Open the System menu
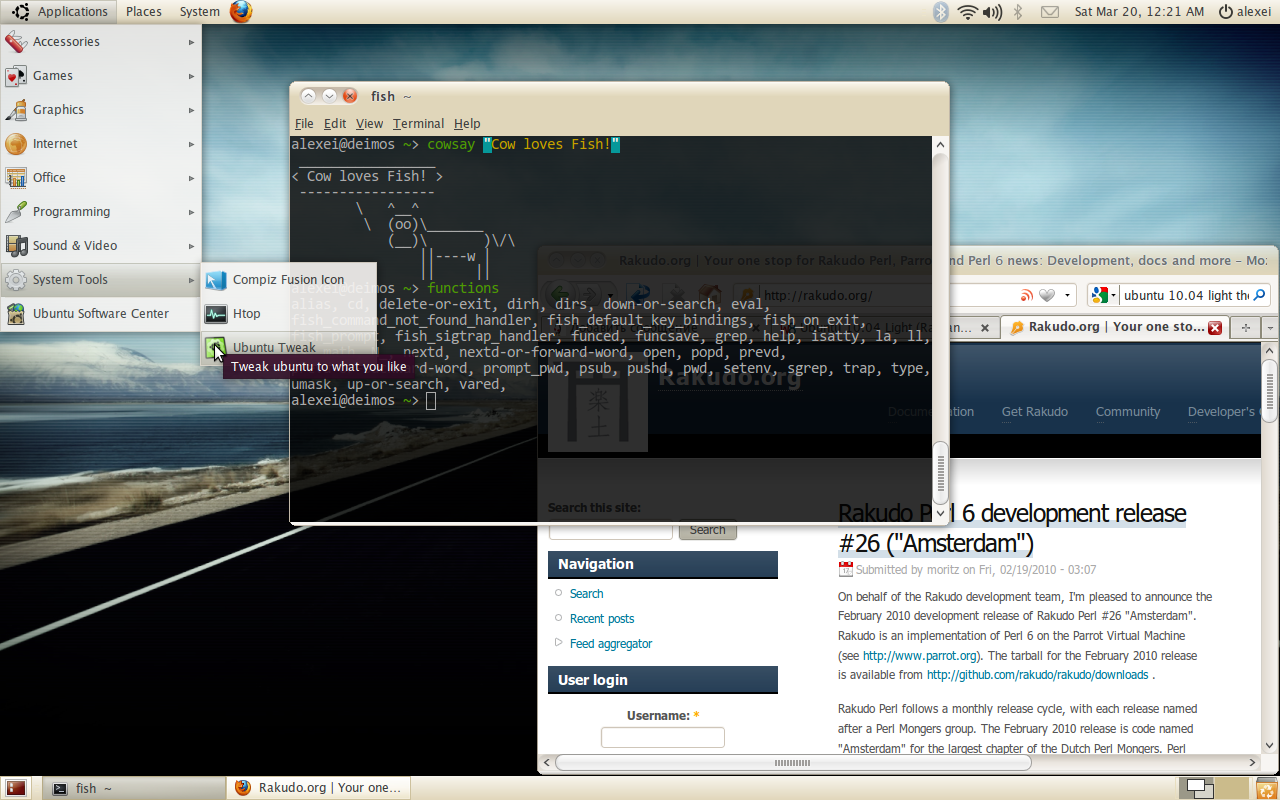Screen dimensions: 1280x800 point(199,12)
